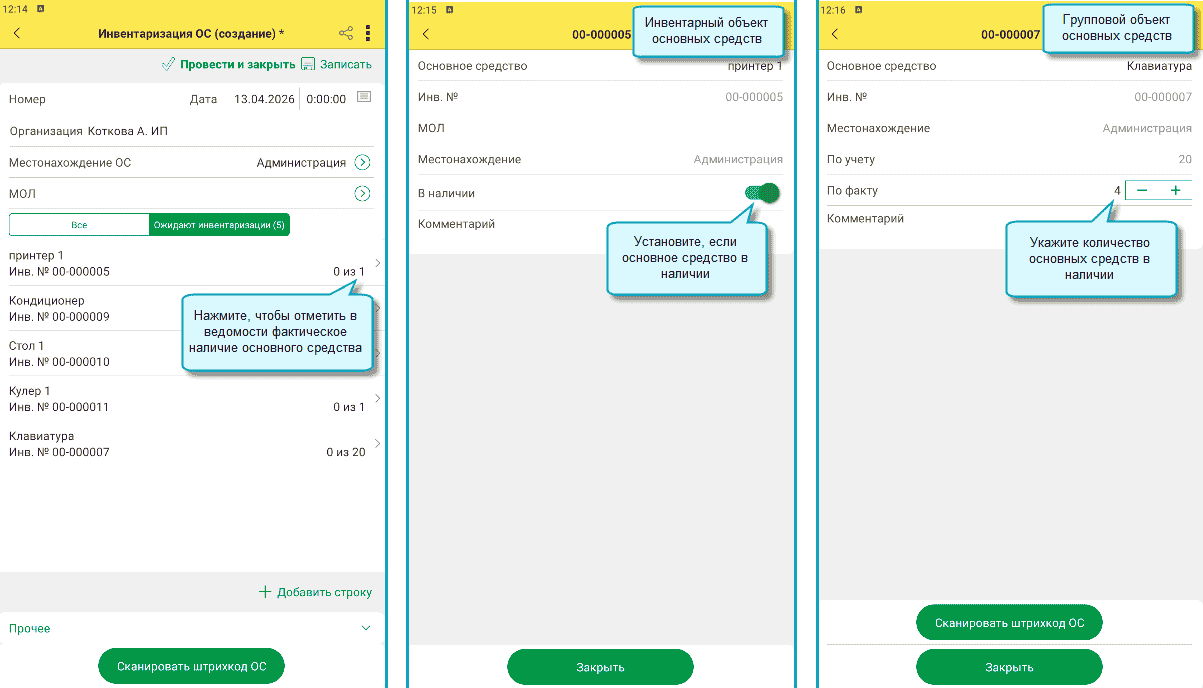This screenshot has width=1203, height=688.
Task: Switch to the Все tab
Action: (79, 225)
